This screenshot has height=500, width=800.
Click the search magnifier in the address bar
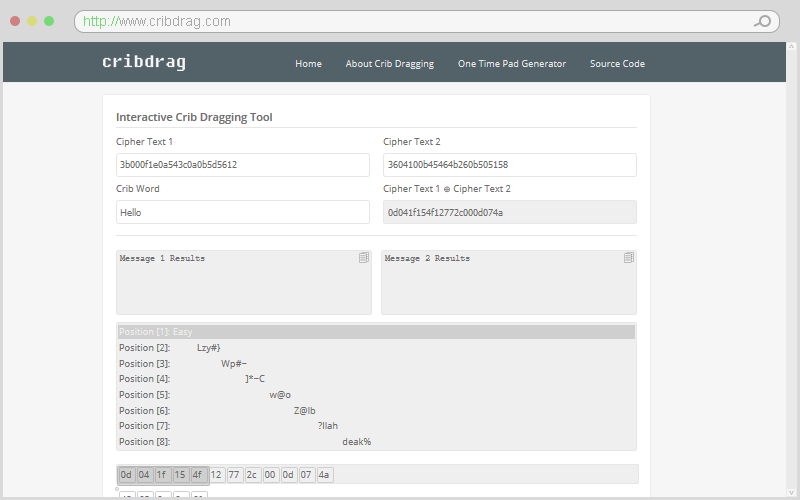(762, 21)
